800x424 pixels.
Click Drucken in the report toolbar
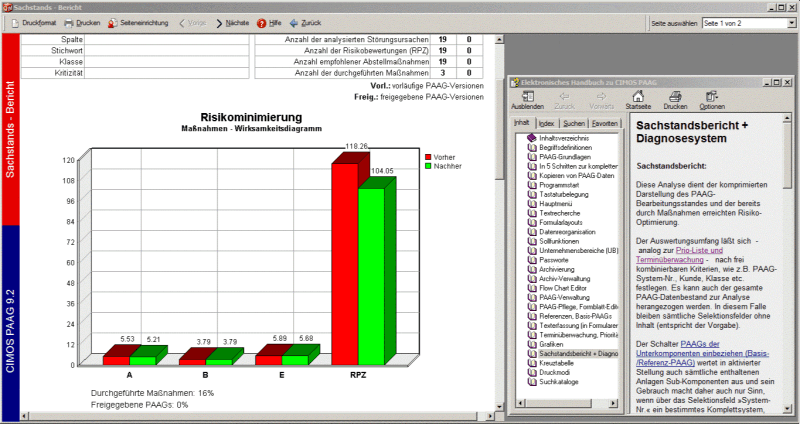82,21
